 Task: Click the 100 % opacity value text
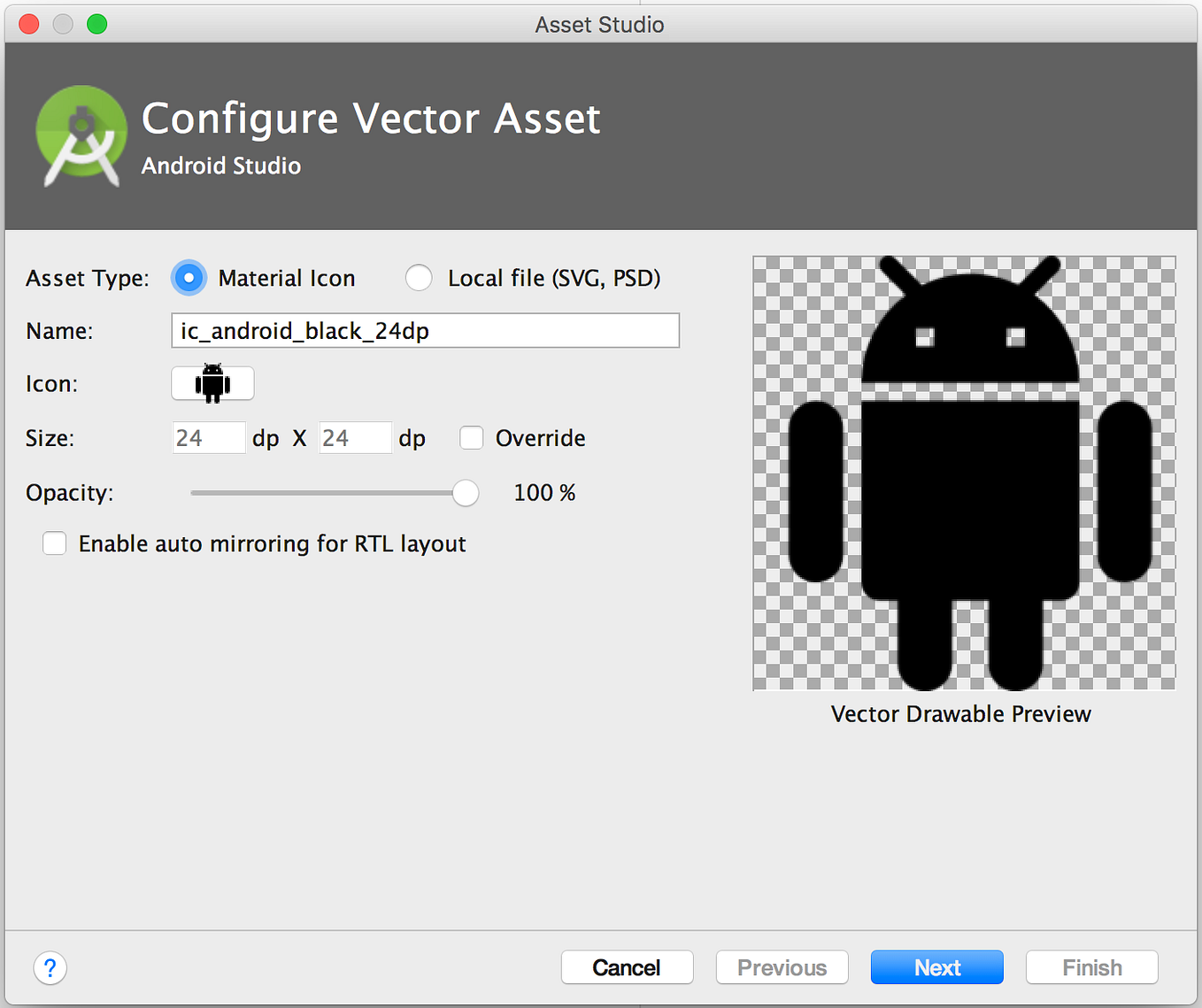tap(544, 492)
